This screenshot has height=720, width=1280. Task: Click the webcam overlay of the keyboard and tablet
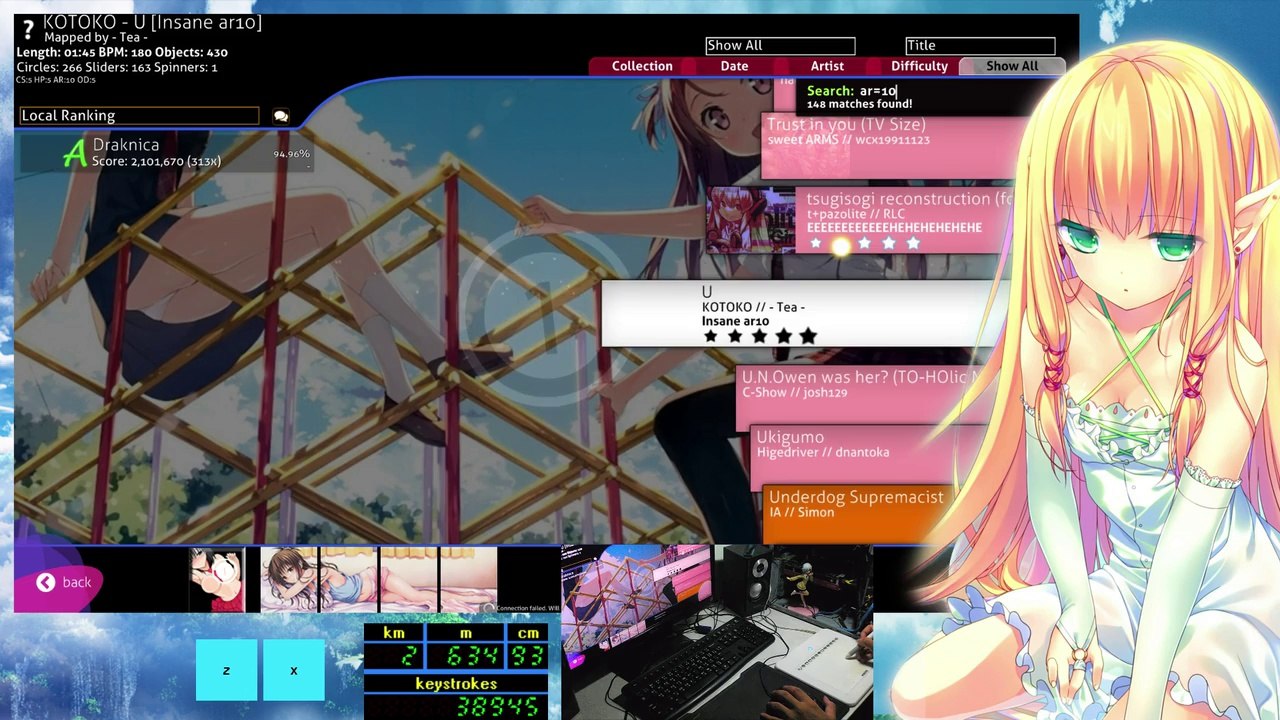coord(716,632)
